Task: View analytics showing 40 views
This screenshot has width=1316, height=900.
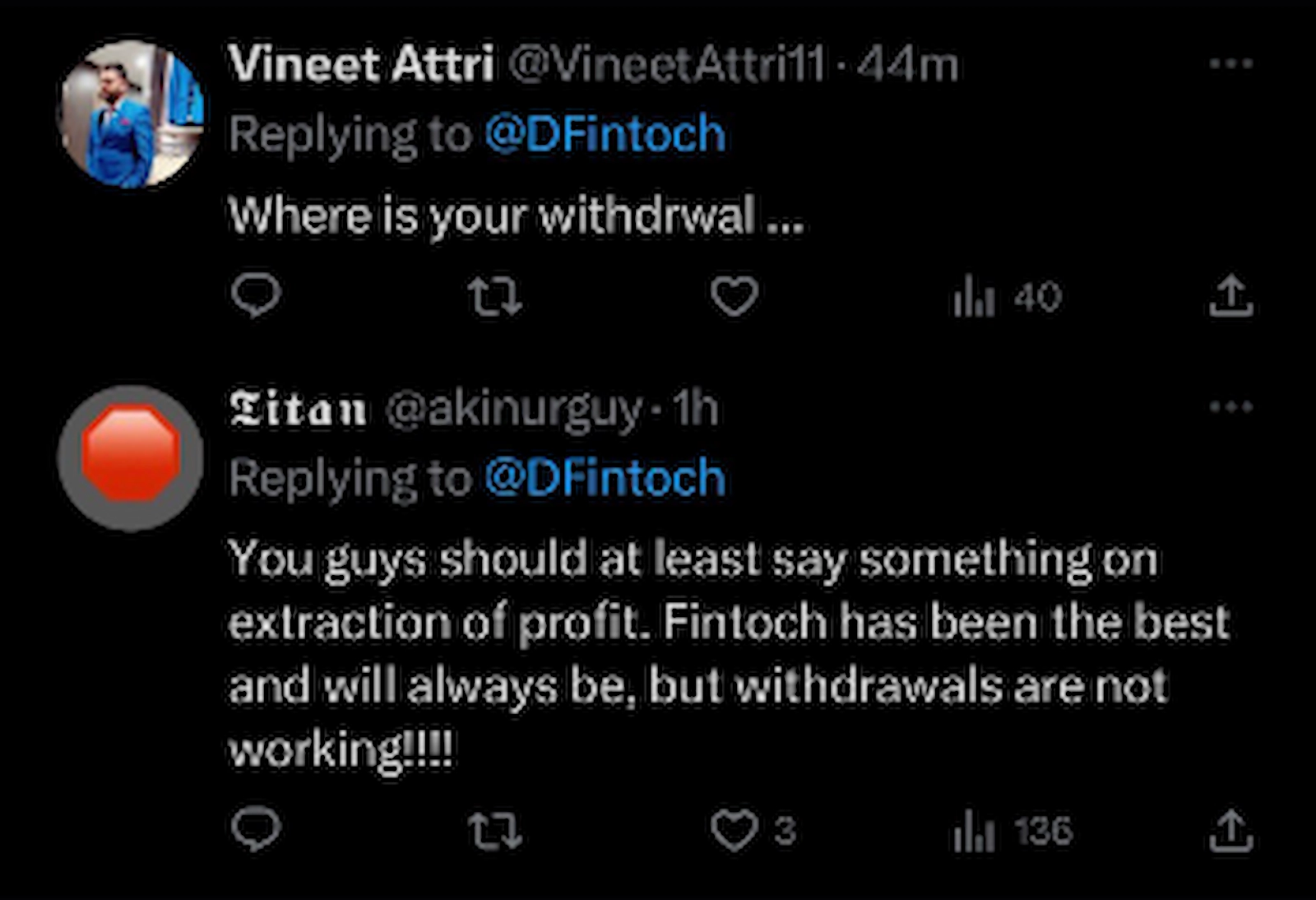Action: (x=1004, y=299)
